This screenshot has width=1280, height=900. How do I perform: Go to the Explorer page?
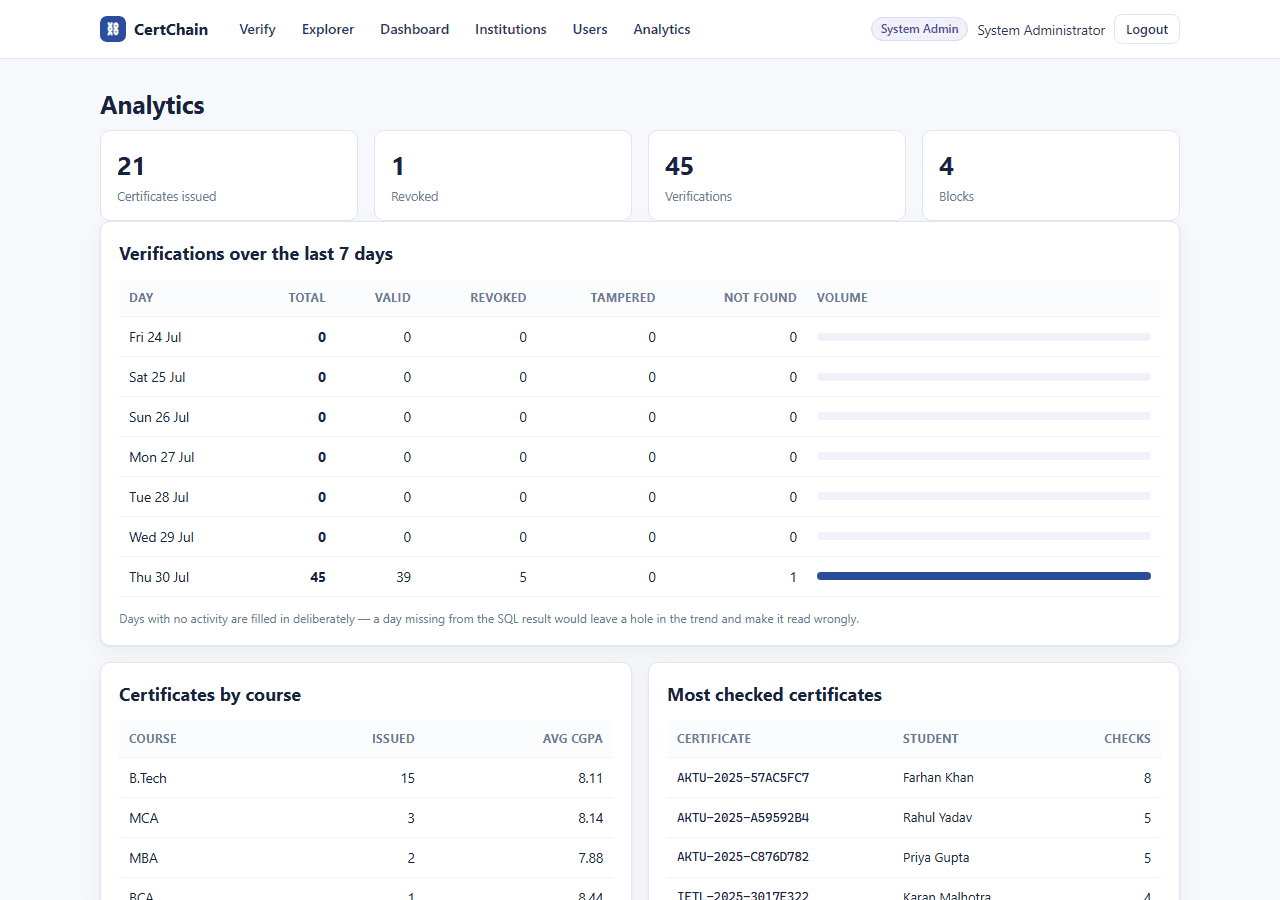(x=328, y=30)
